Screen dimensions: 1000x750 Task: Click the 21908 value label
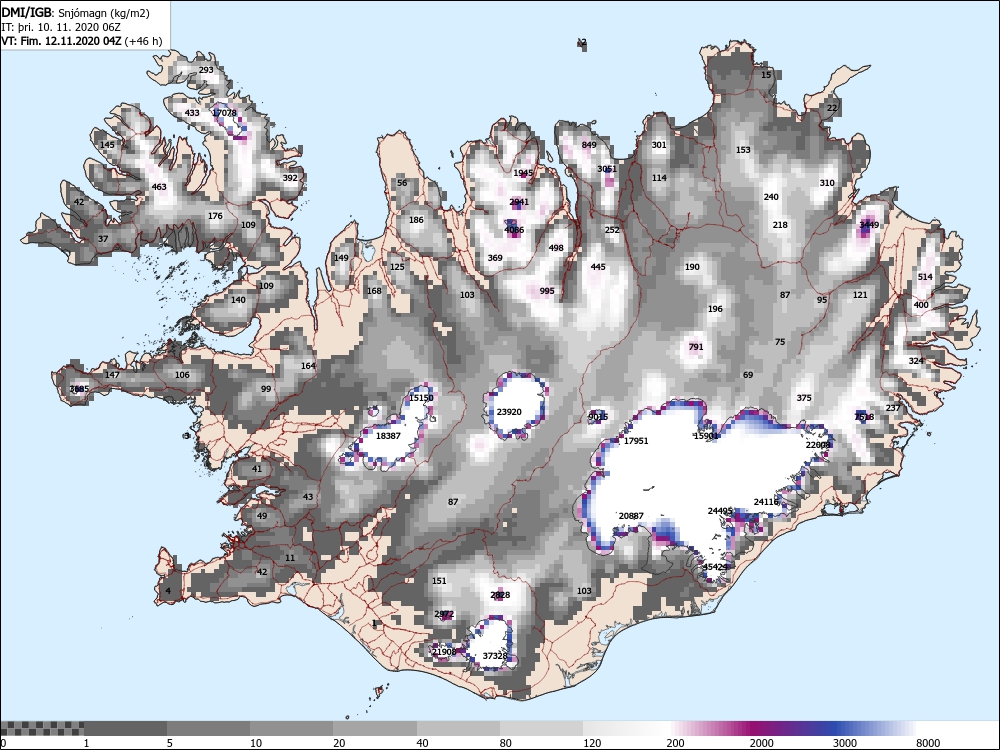pyautogui.click(x=444, y=652)
